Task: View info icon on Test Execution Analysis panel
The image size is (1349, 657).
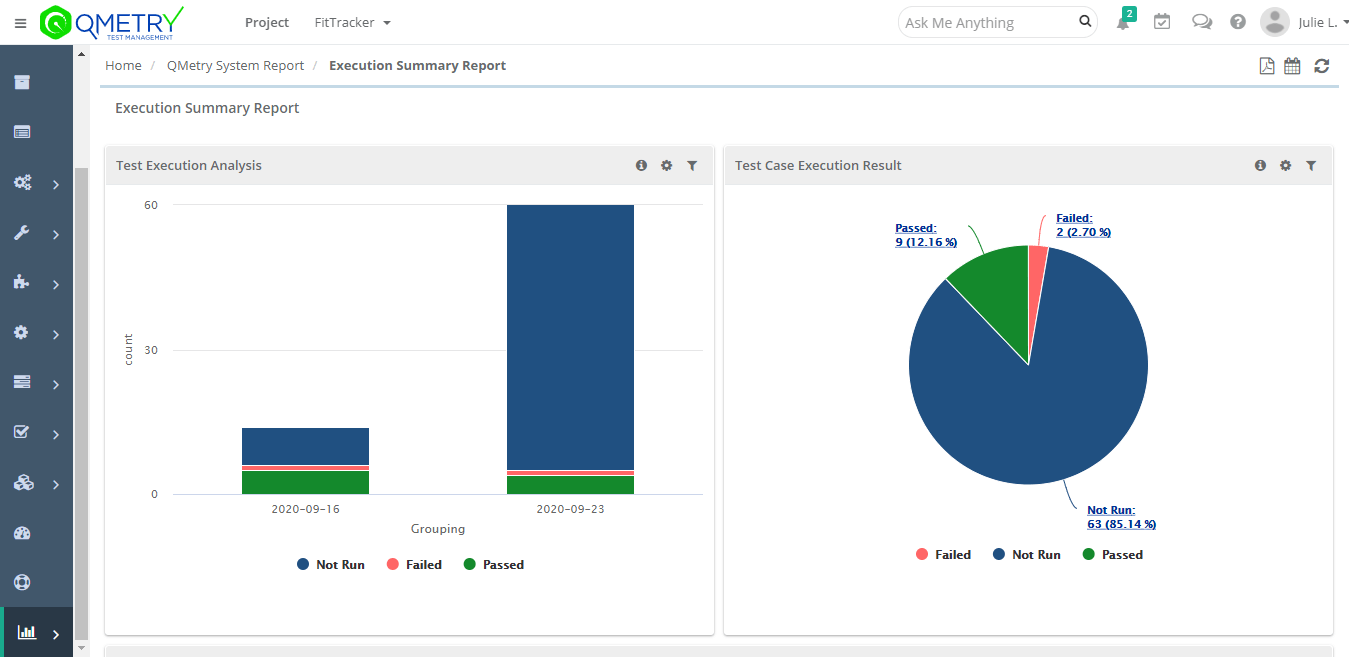Action: [x=641, y=165]
